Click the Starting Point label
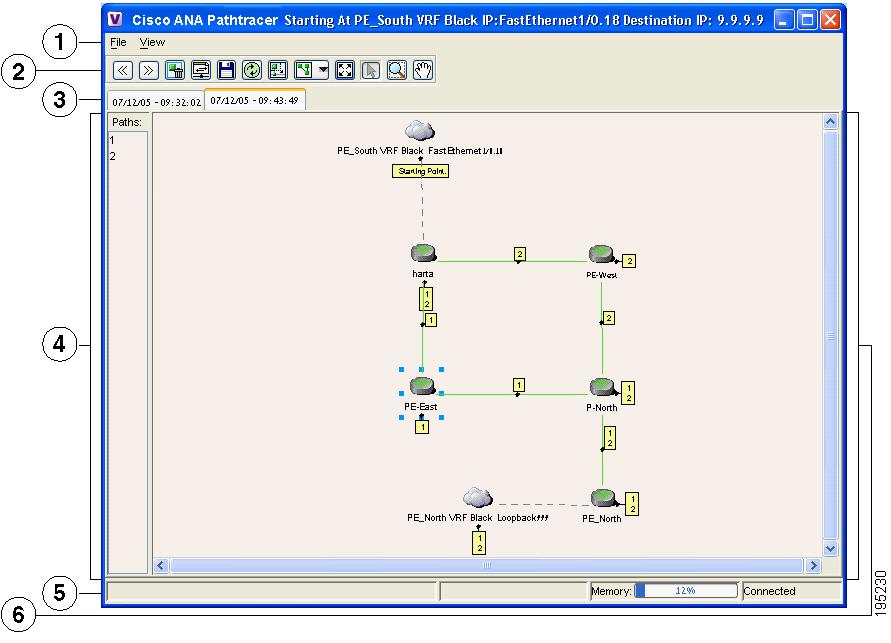This screenshot has width=891, height=643. (420, 171)
